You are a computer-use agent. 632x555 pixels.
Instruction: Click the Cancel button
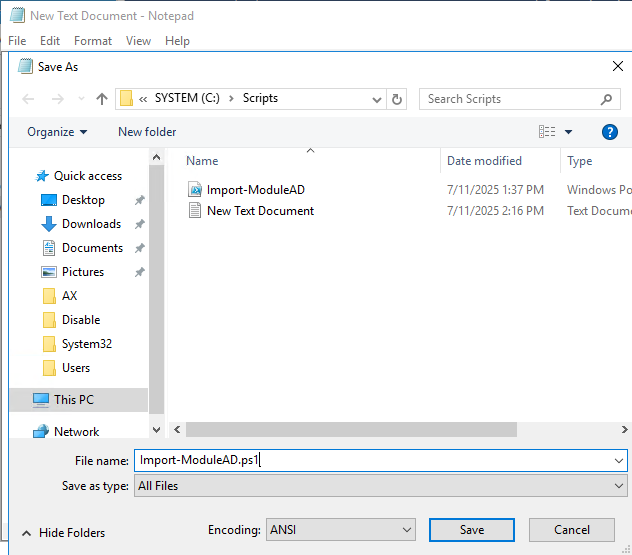572,530
